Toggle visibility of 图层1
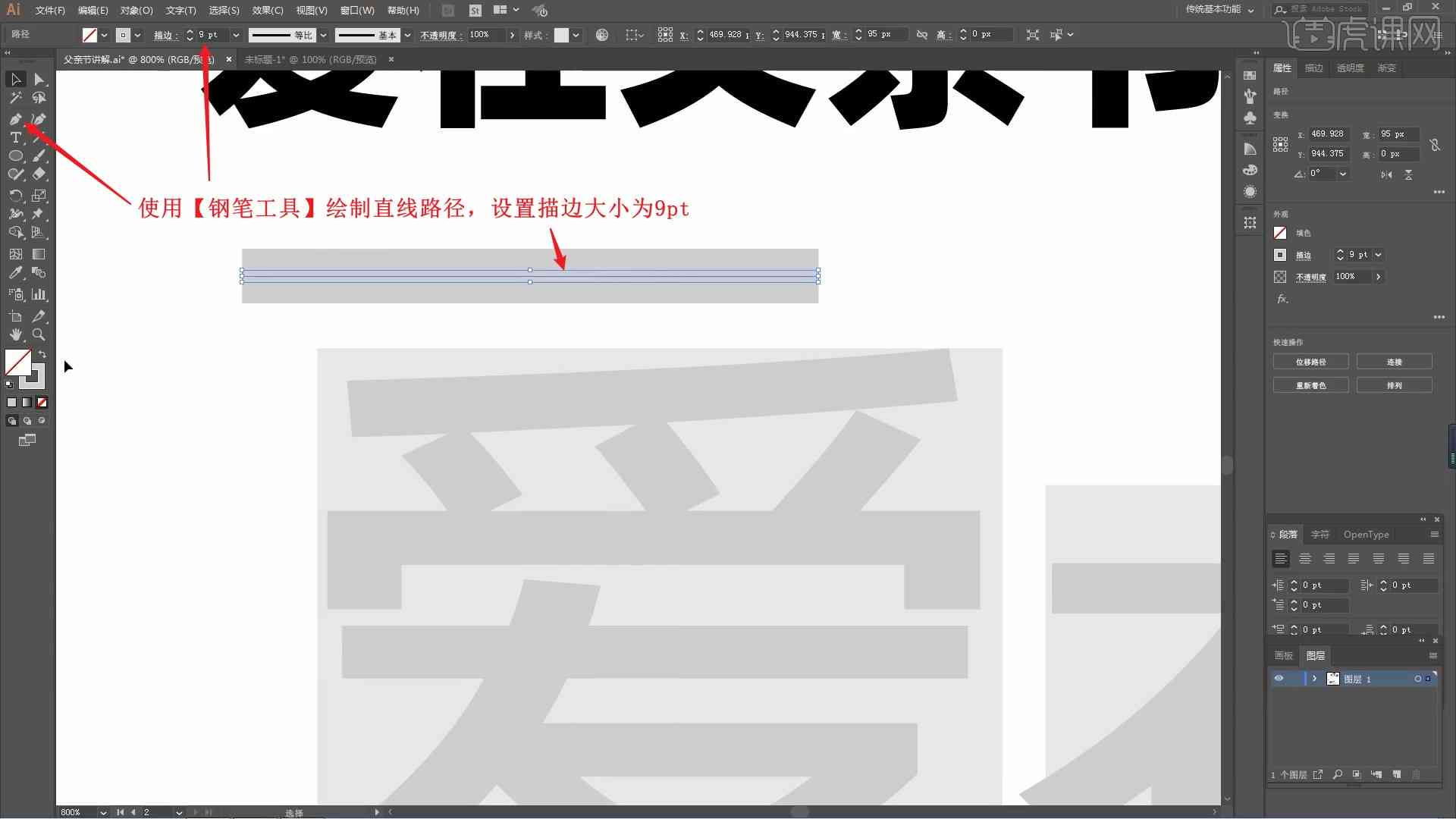 (x=1278, y=679)
